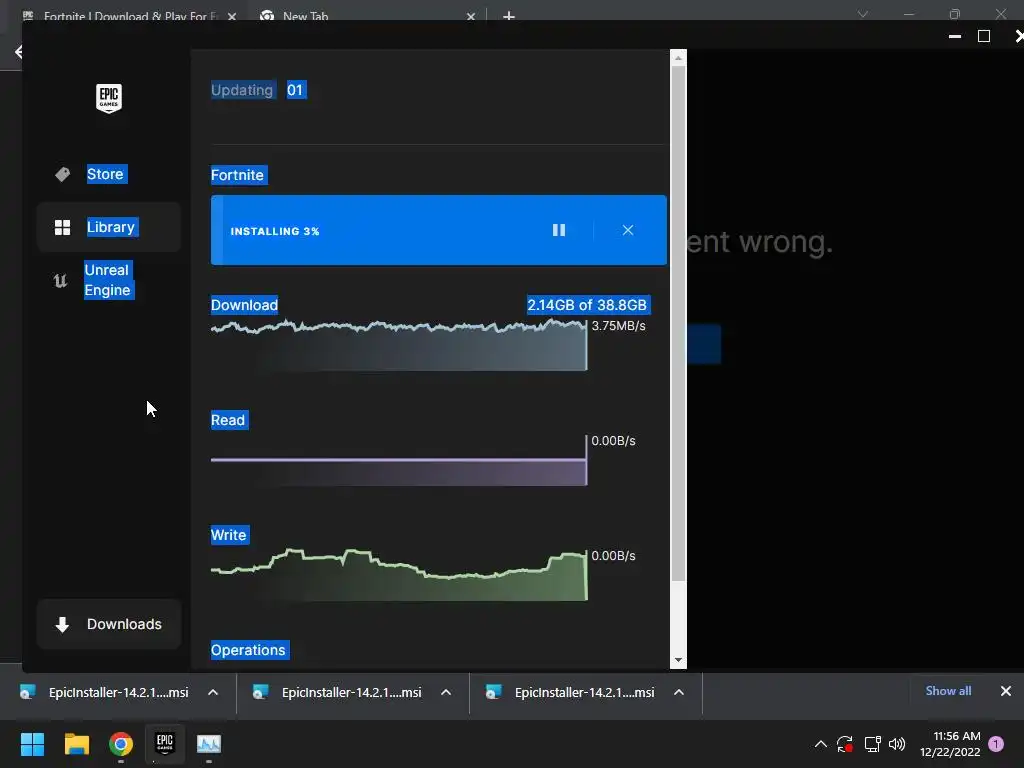Click the scrollbar down arrow of downloads panel
The width and height of the screenshot is (1024, 768).
pos(679,660)
